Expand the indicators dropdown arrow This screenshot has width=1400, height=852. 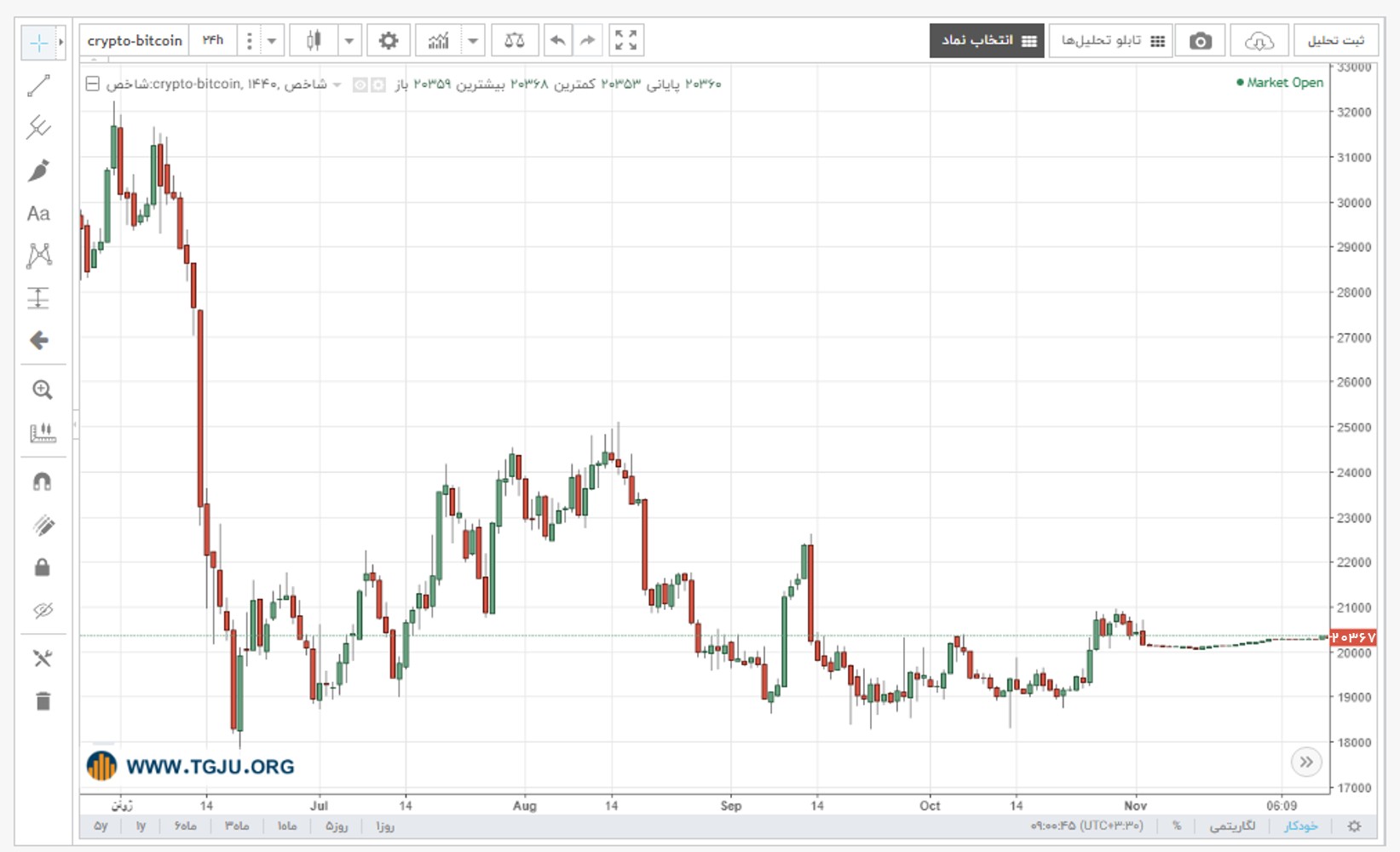[x=473, y=40]
